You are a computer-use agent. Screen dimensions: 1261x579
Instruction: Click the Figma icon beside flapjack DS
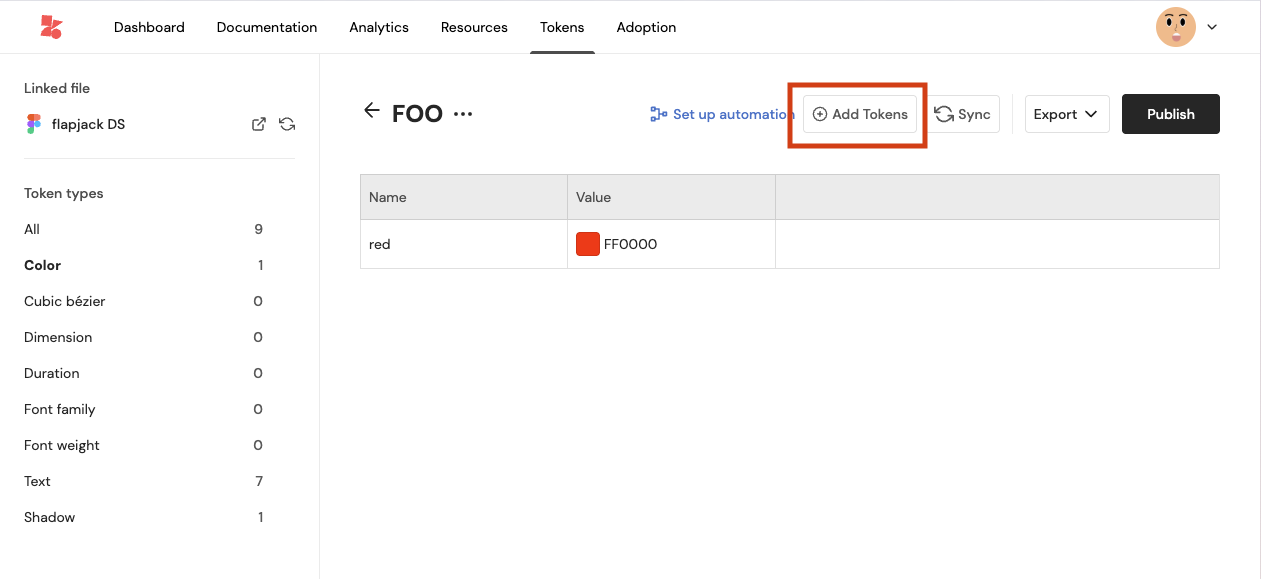(34, 124)
